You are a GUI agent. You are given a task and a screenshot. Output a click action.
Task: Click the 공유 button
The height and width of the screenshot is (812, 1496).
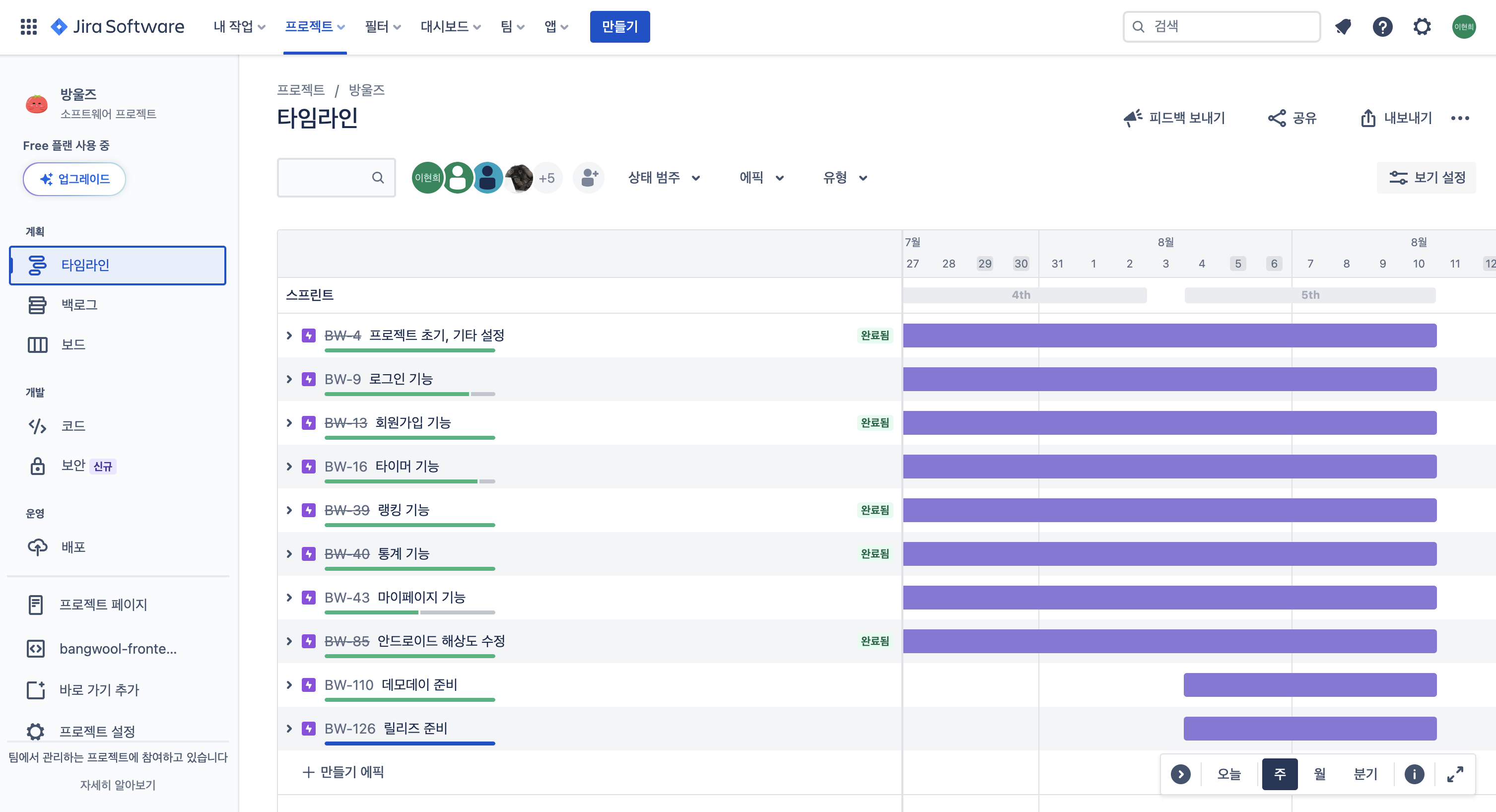(x=1292, y=119)
